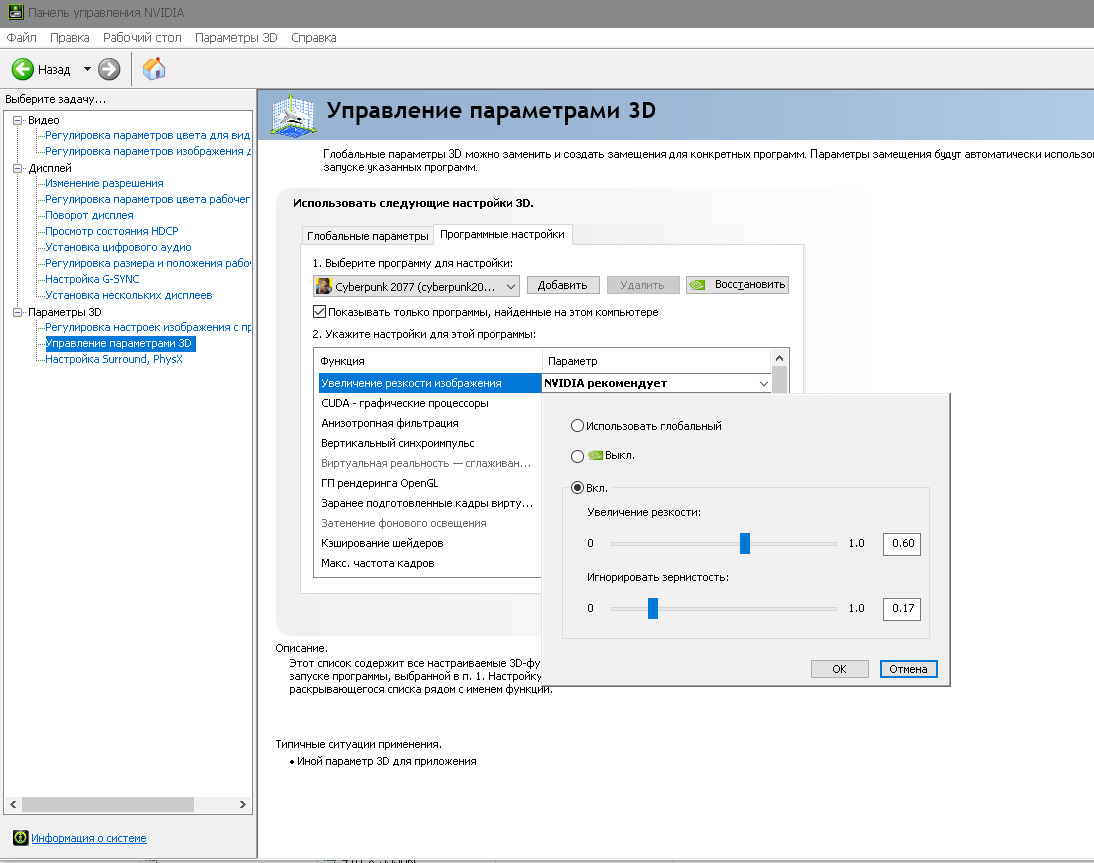1094x863 pixels.
Task: Select the Вертикальный синхроимпульс row
Action: (x=430, y=443)
